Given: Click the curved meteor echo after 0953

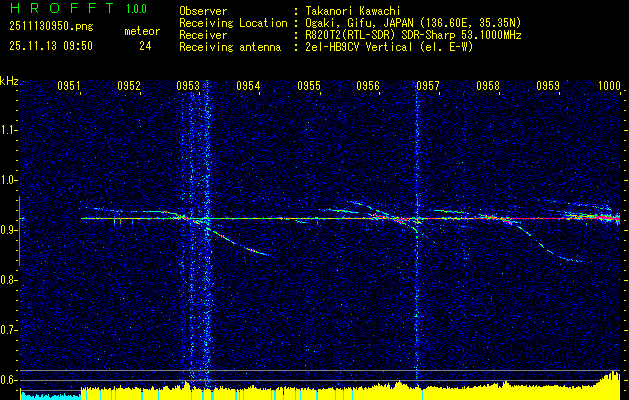Looking at the screenshot, I should [x=237, y=241].
